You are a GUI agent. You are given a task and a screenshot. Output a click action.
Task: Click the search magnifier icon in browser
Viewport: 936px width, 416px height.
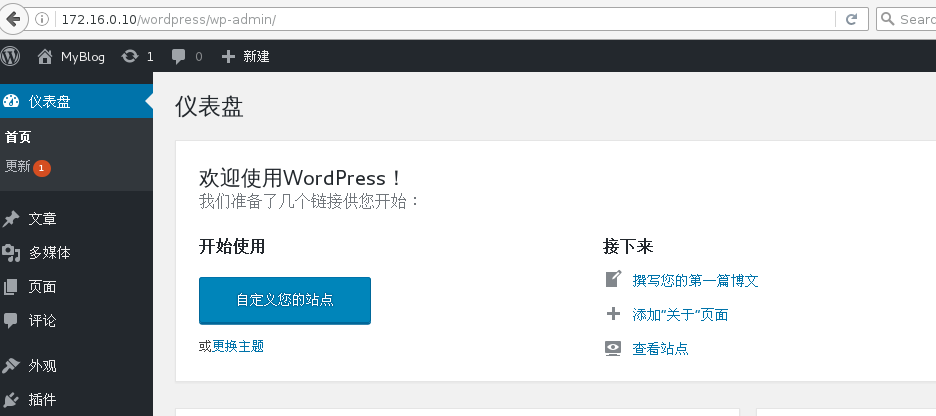pos(888,19)
